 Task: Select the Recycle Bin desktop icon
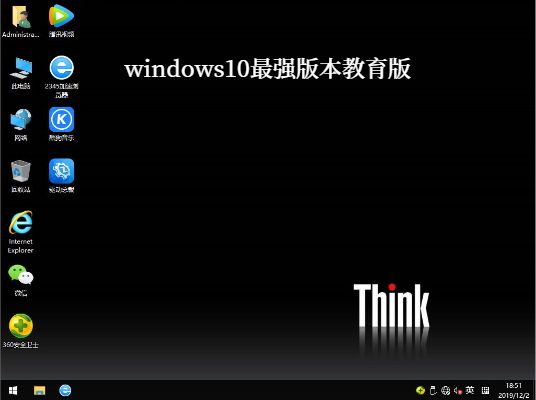click(21, 176)
